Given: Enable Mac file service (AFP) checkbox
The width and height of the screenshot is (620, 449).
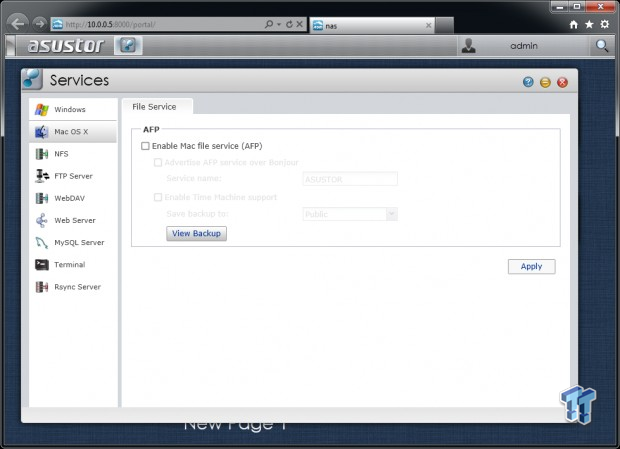Looking at the screenshot, I should coord(145,146).
